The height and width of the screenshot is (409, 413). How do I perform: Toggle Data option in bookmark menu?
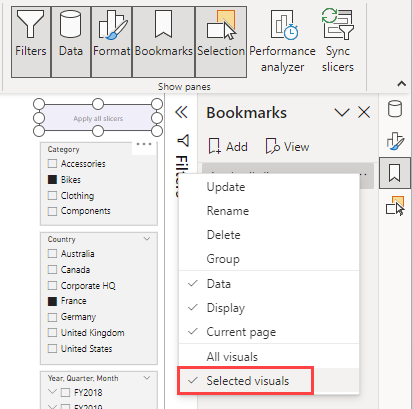point(269,284)
